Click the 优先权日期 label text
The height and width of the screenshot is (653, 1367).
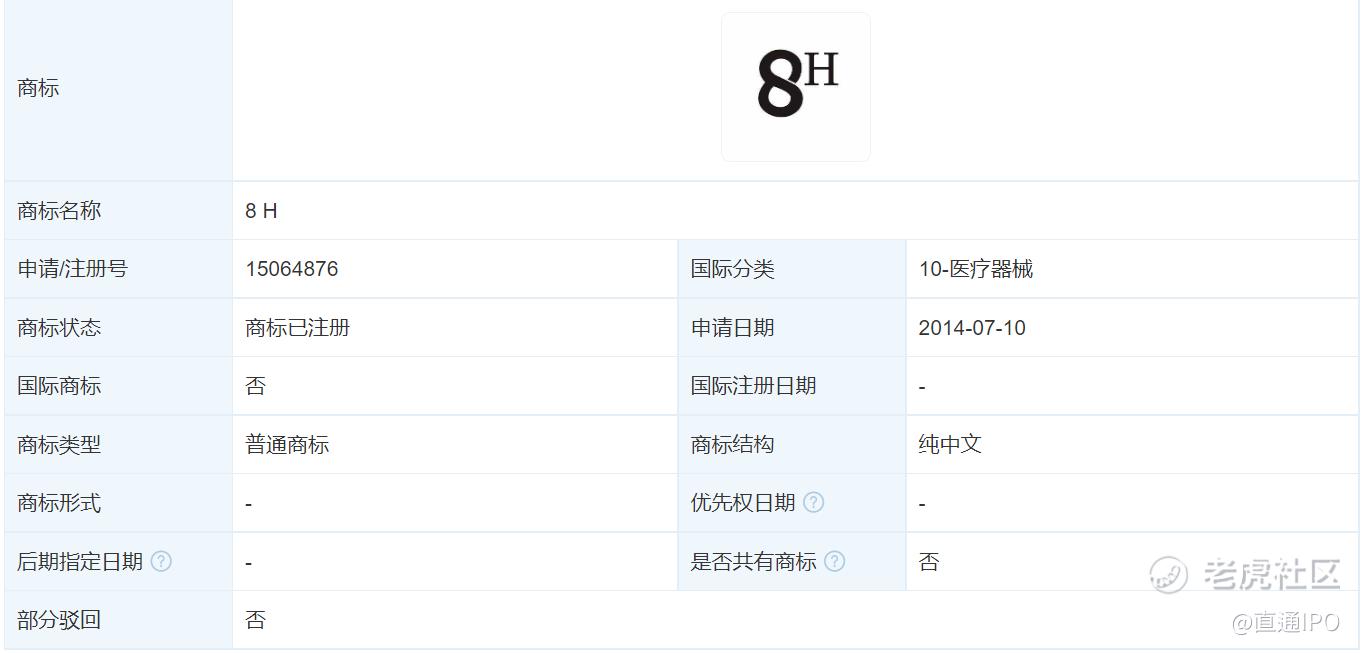click(x=743, y=503)
